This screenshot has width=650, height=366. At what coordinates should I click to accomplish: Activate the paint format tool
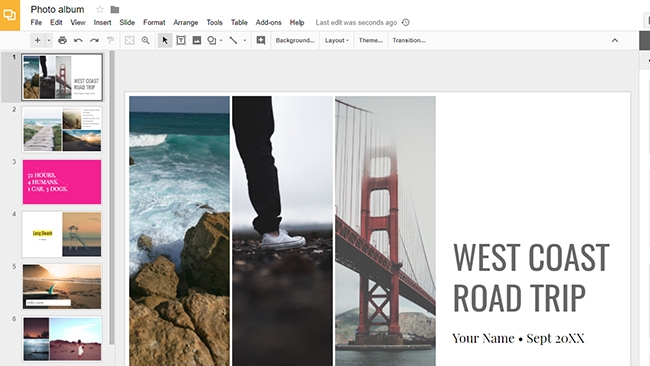coord(110,40)
